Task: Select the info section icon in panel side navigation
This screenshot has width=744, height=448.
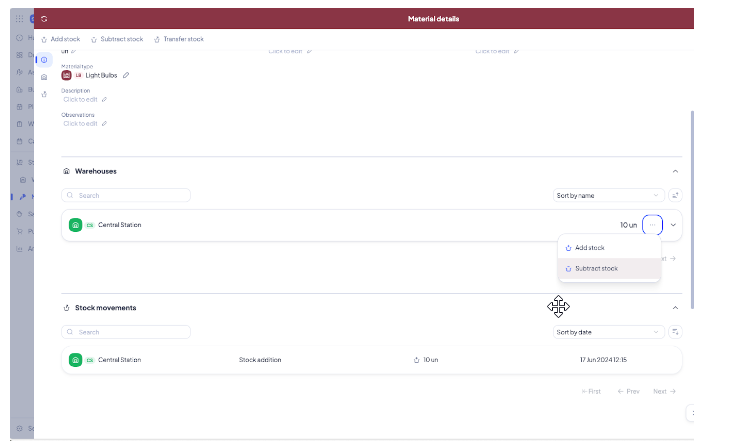Action: click(44, 60)
